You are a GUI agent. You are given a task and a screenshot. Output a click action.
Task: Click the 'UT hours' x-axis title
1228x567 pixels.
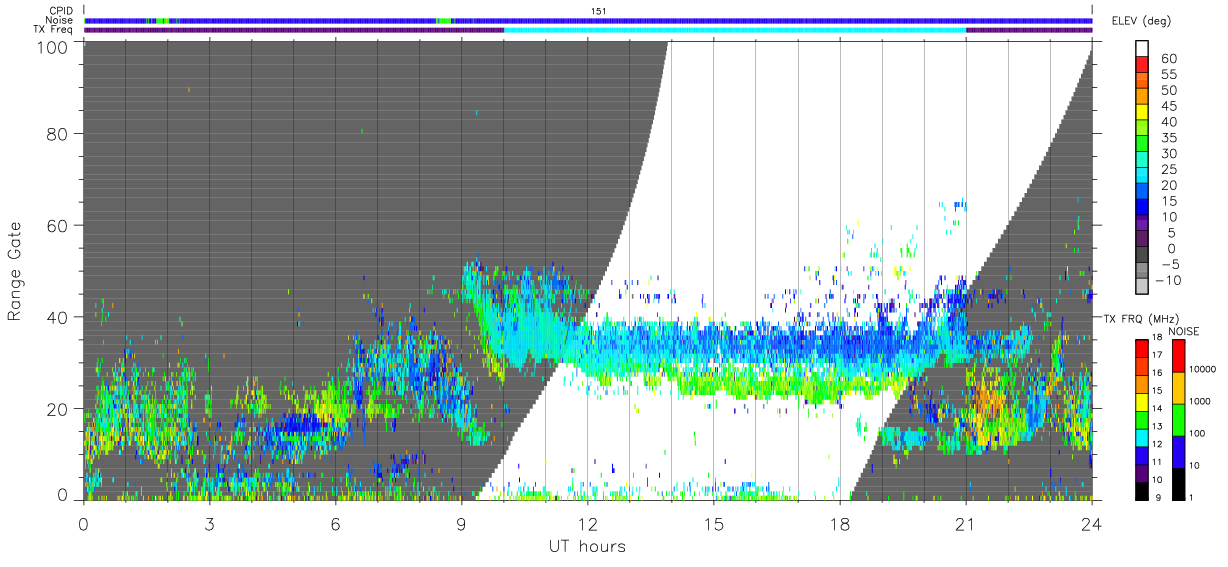[x=587, y=546]
